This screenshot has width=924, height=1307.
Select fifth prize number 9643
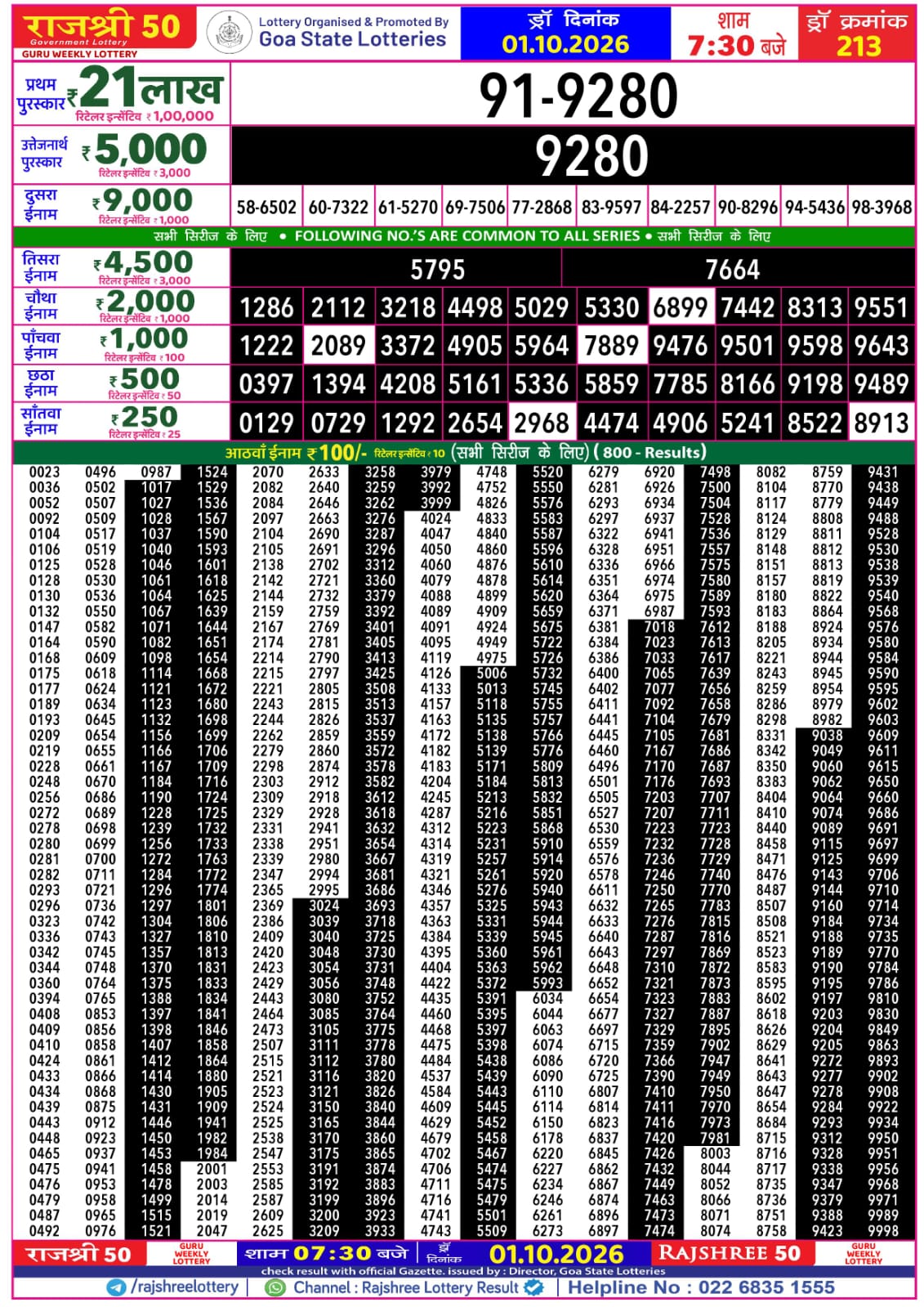[882, 346]
